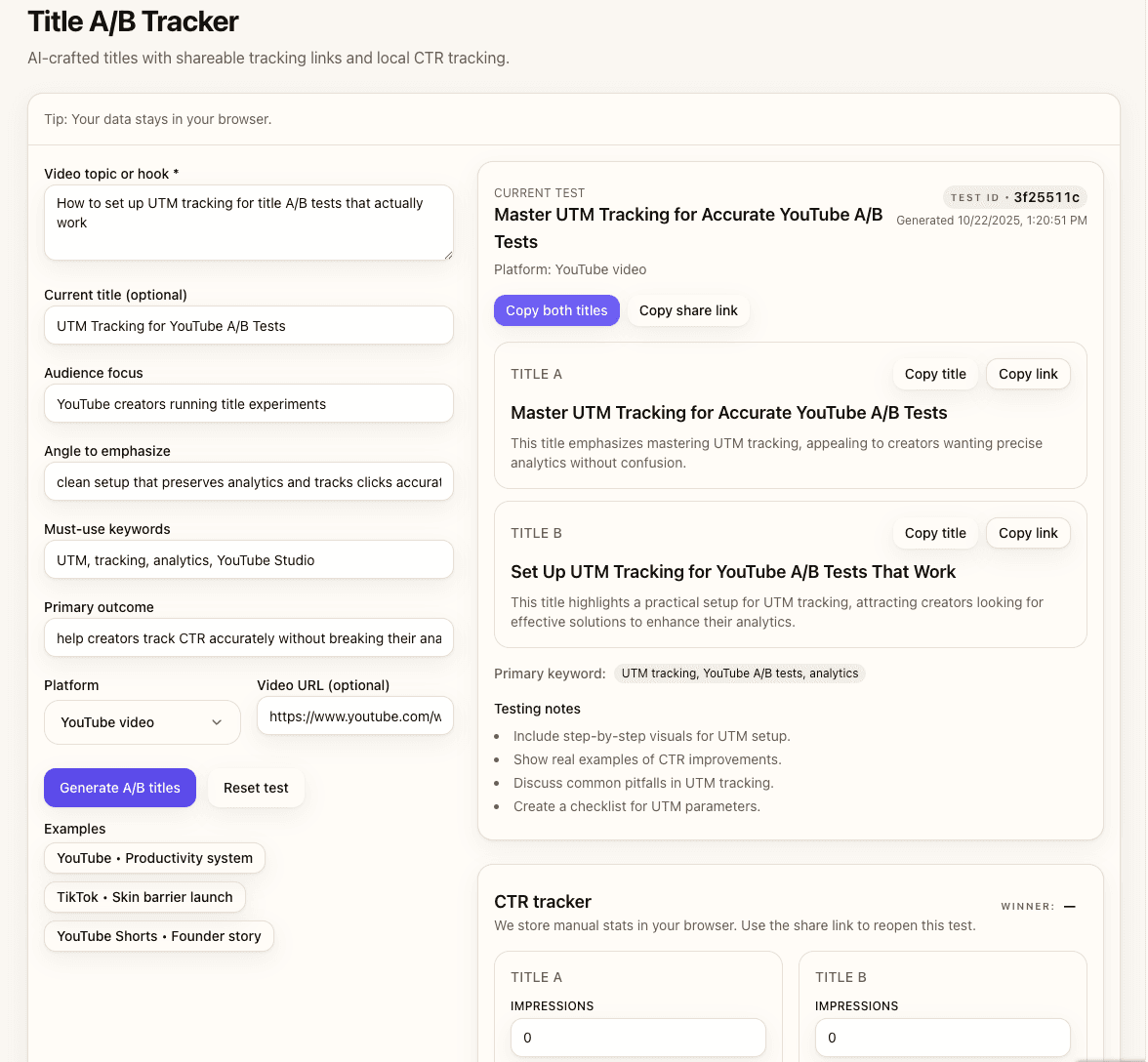The image size is (1148, 1062).
Task: Click Copy both titles
Action: tap(556, 310)
